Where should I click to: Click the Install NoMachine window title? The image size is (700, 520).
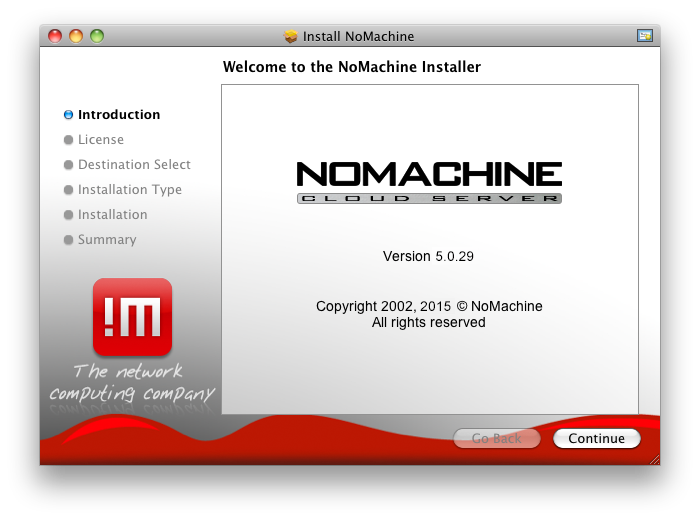358,36
